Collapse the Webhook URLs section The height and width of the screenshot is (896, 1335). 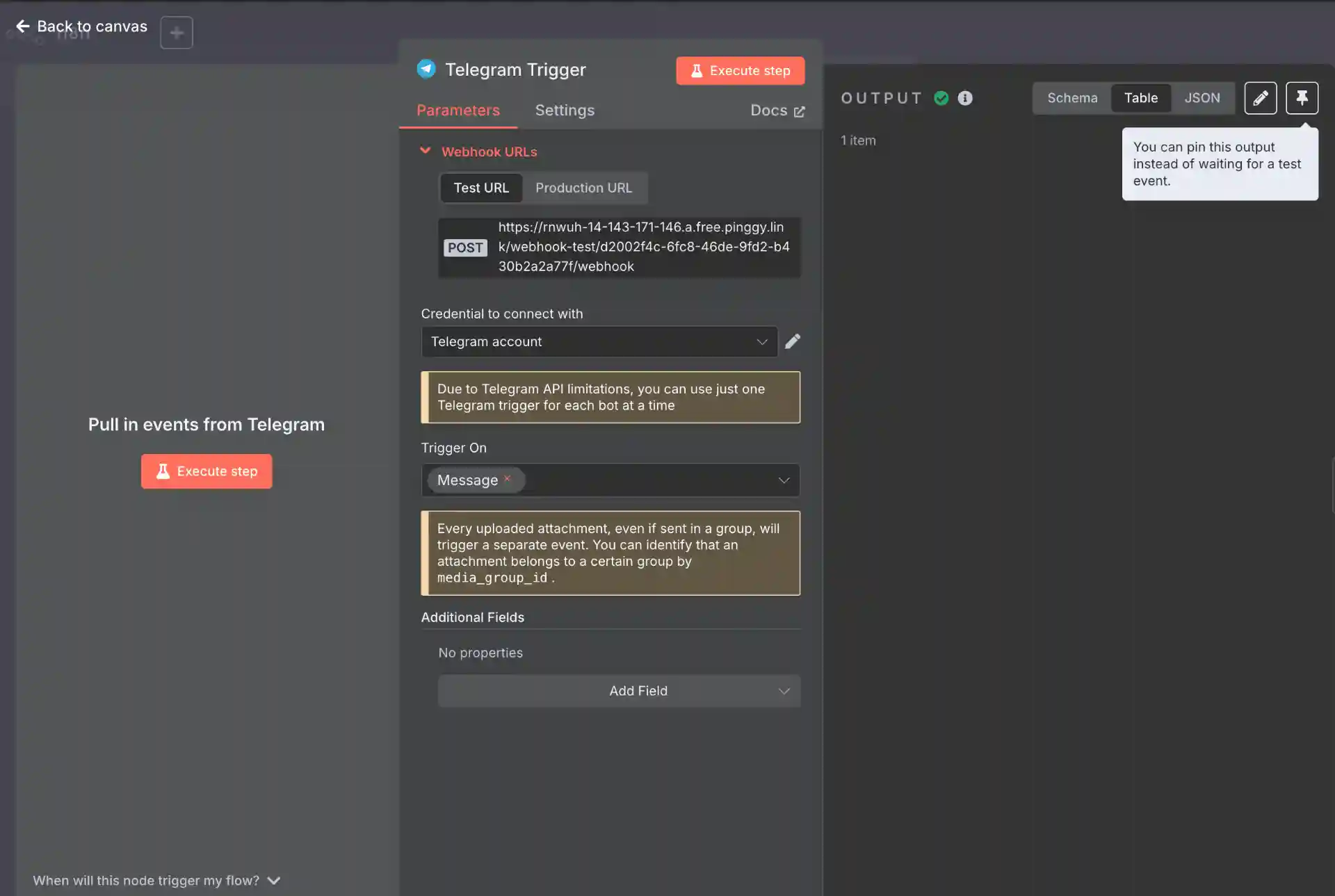pos(426,151)
